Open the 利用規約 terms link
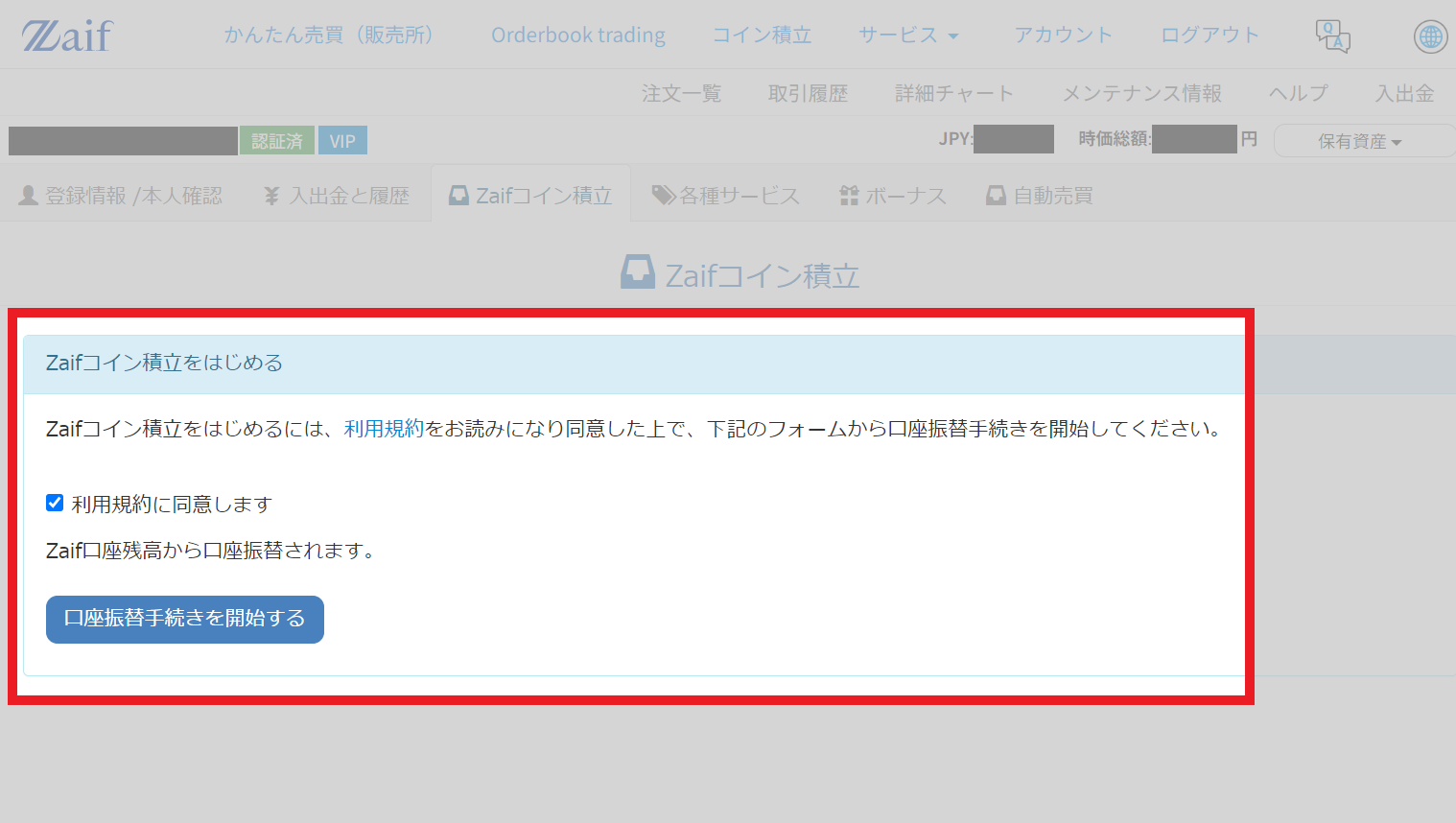Screen dimensions: 1456x823 [x=384, y=429]
